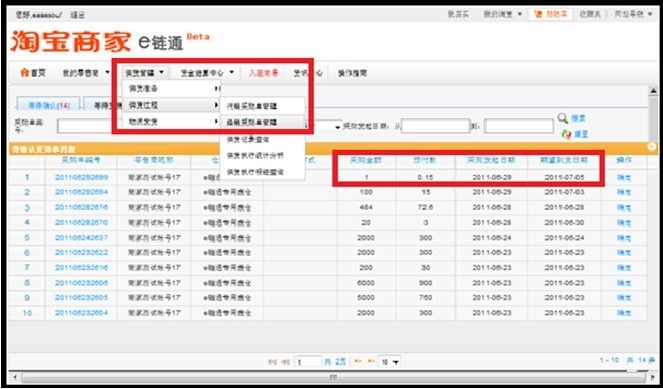Select the amount cell showing 484
The height and width of the screenshot is (389, 663).
366,208
